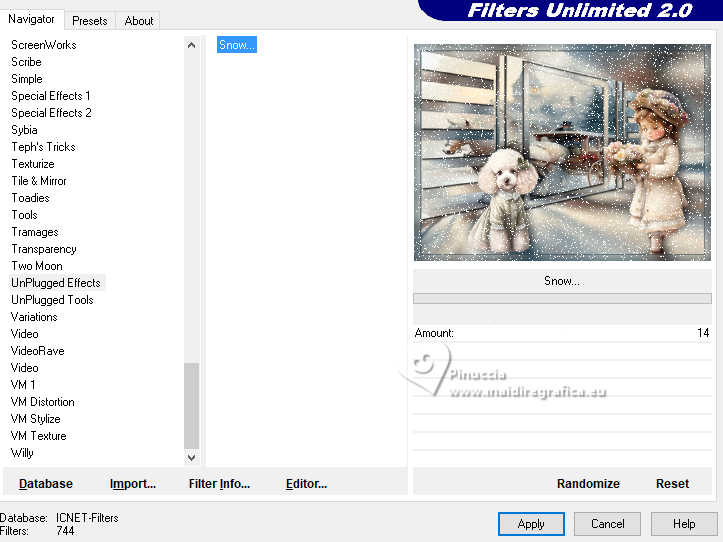Select Teph's Tricks category
The width and height of the screenshot is (723, 542).
[x=43, y=147]
